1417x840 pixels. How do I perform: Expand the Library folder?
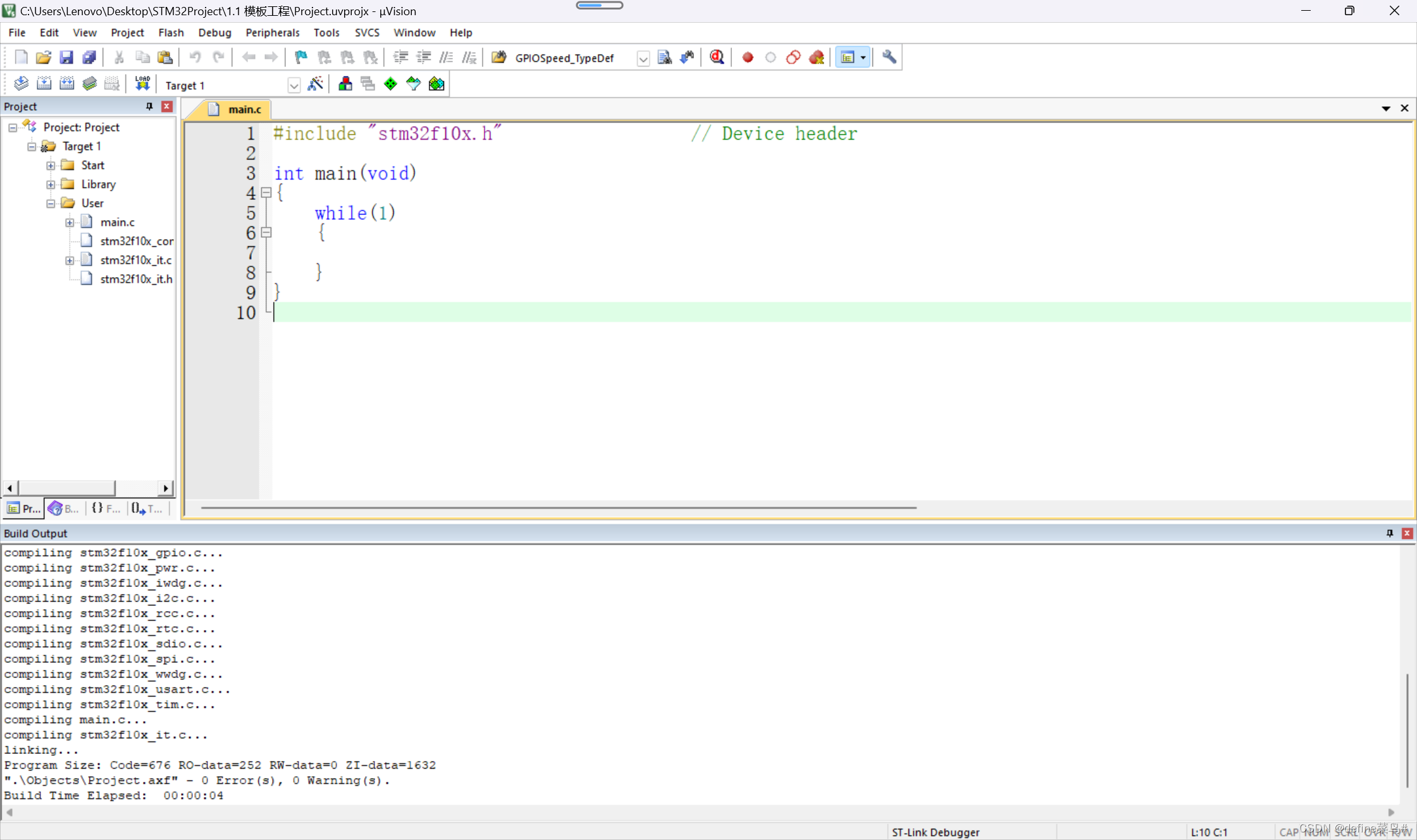click(x=51, y=185)
